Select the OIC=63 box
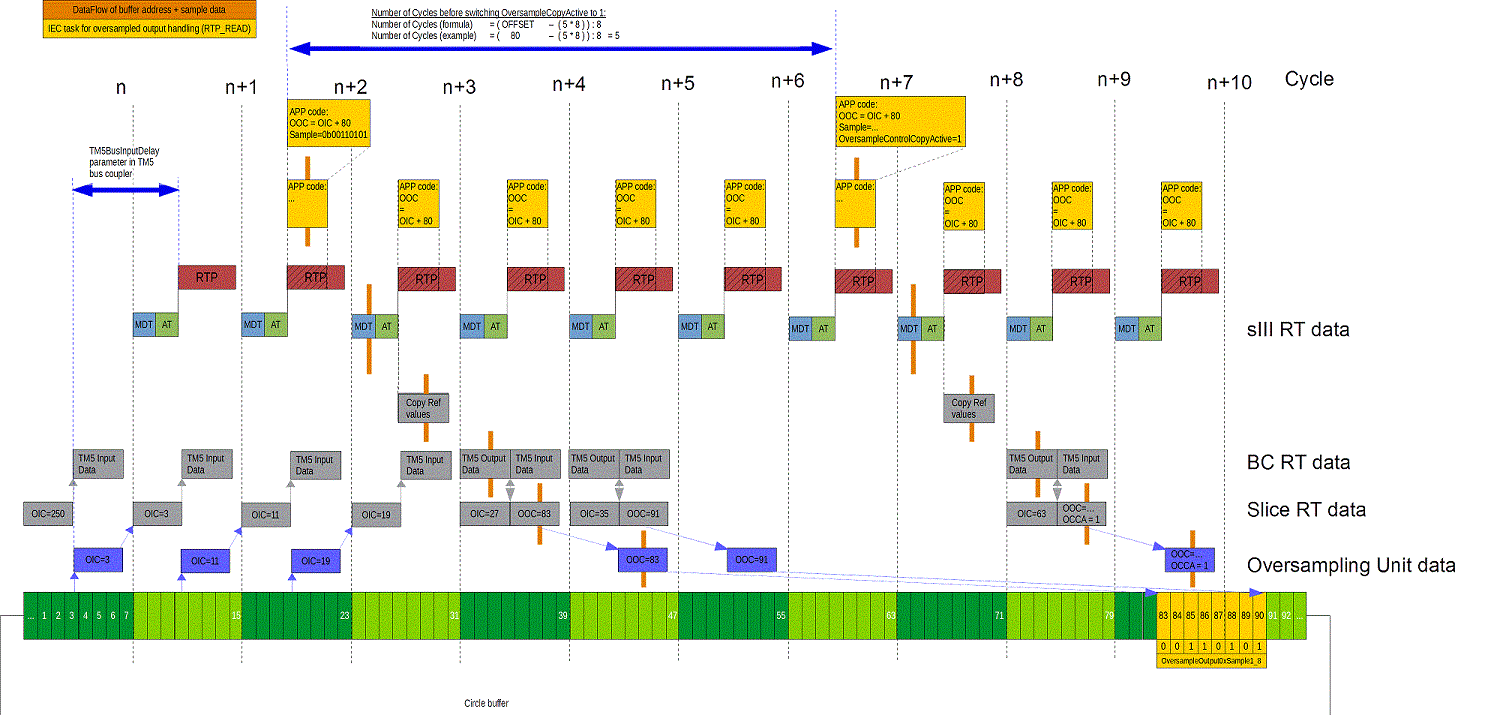 point(1032,514)
